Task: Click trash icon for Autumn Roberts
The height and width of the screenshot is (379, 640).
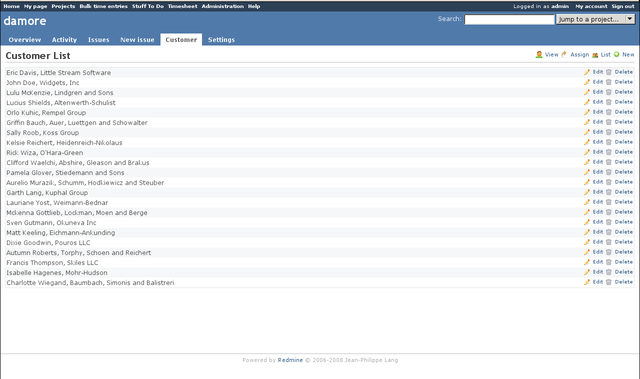Action: point(609,252)
